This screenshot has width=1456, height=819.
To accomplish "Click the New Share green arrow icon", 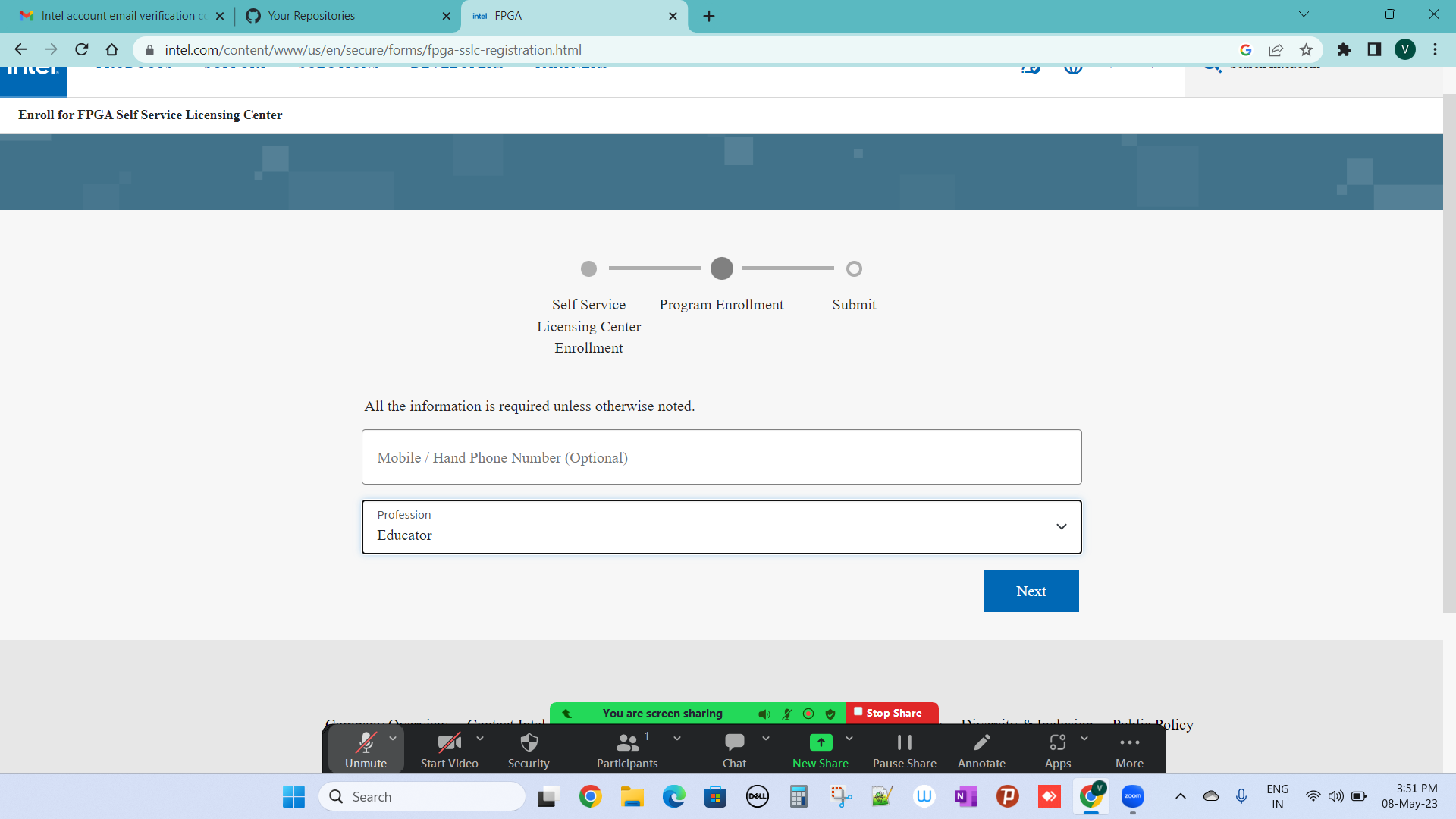I will tap(821, 742).
